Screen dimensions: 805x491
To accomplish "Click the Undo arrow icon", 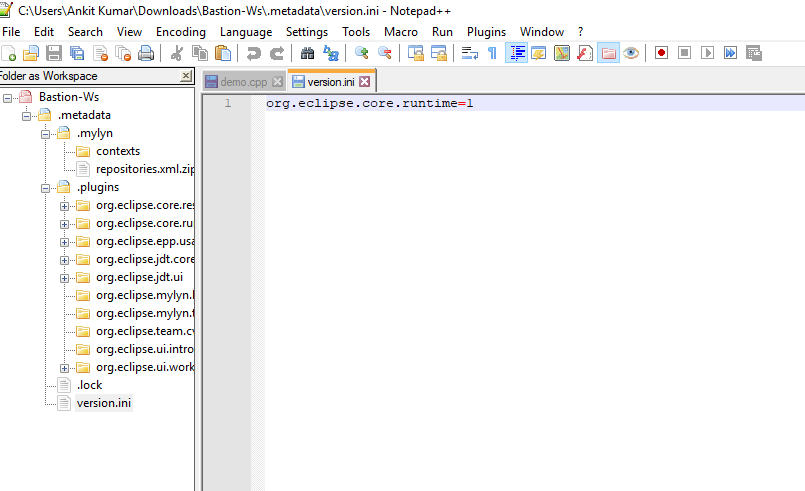I will click(x=254, y=53).
